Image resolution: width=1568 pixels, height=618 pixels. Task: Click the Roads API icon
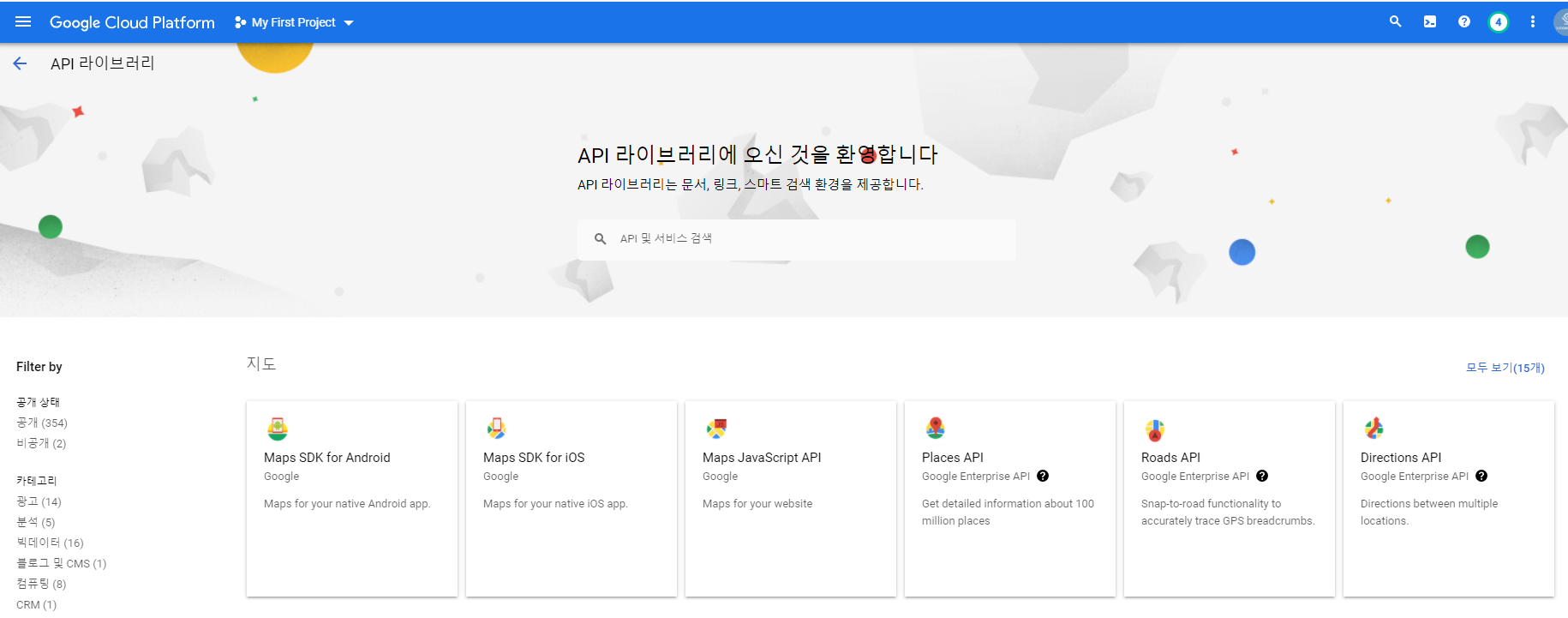[1155, 429]
